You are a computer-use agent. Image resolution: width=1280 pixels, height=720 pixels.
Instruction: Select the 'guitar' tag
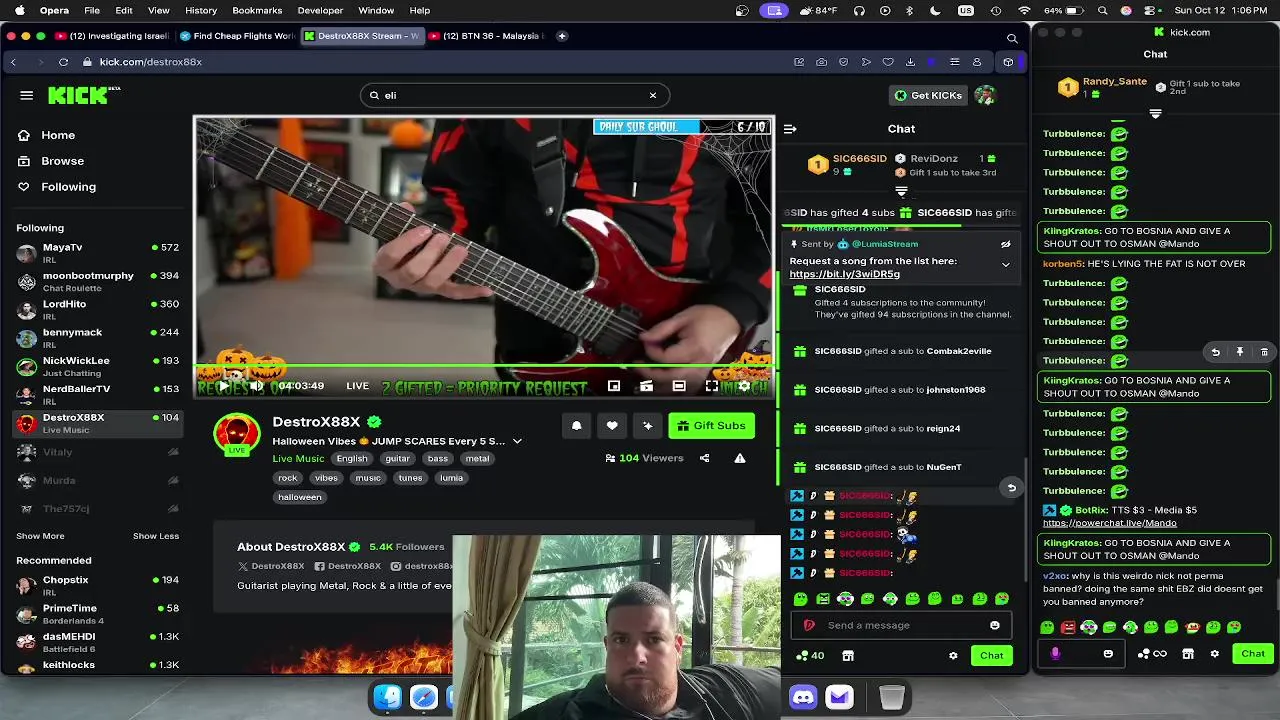point(398,458)
